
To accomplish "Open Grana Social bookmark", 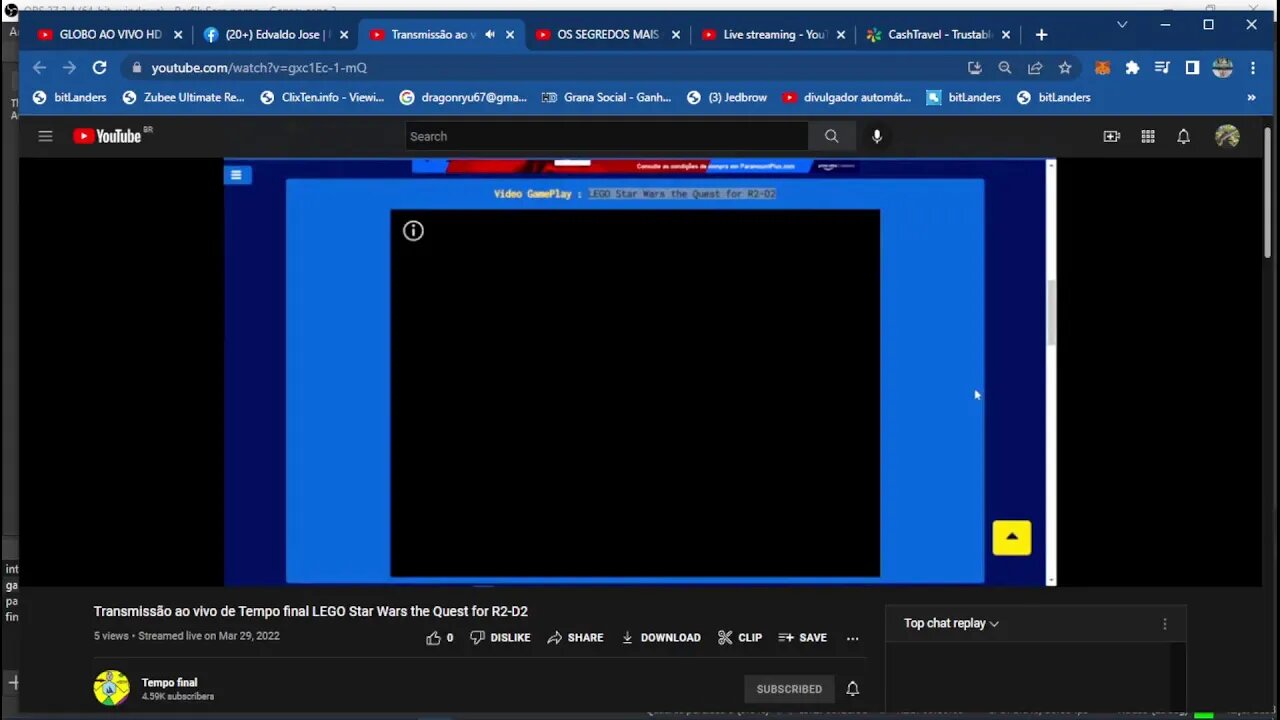I will (x=606, y=97).
